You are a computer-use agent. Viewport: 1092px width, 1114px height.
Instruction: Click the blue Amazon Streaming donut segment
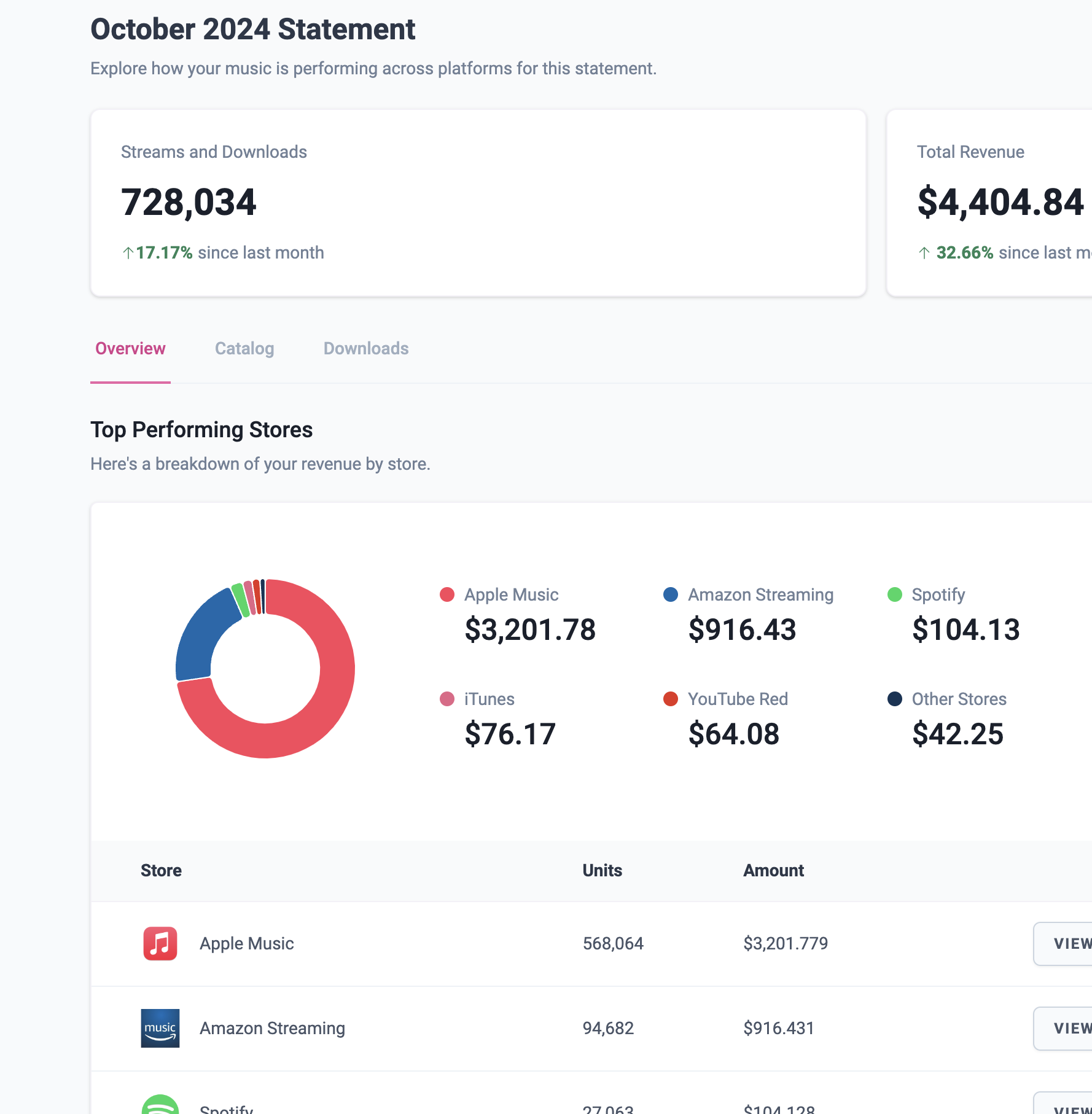tap(200, 639)
